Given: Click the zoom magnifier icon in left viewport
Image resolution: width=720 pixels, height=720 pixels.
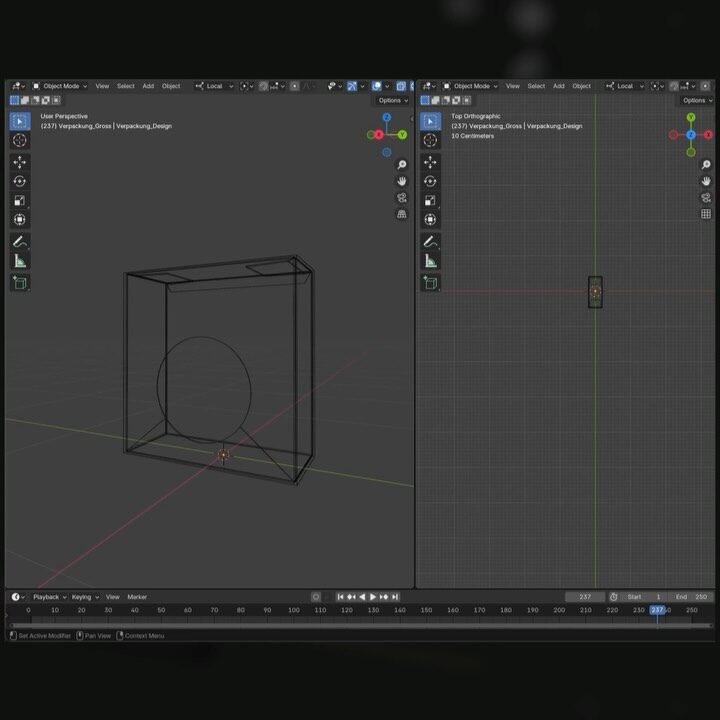Looking at the screenshot, I should click(x=402, y=165).
